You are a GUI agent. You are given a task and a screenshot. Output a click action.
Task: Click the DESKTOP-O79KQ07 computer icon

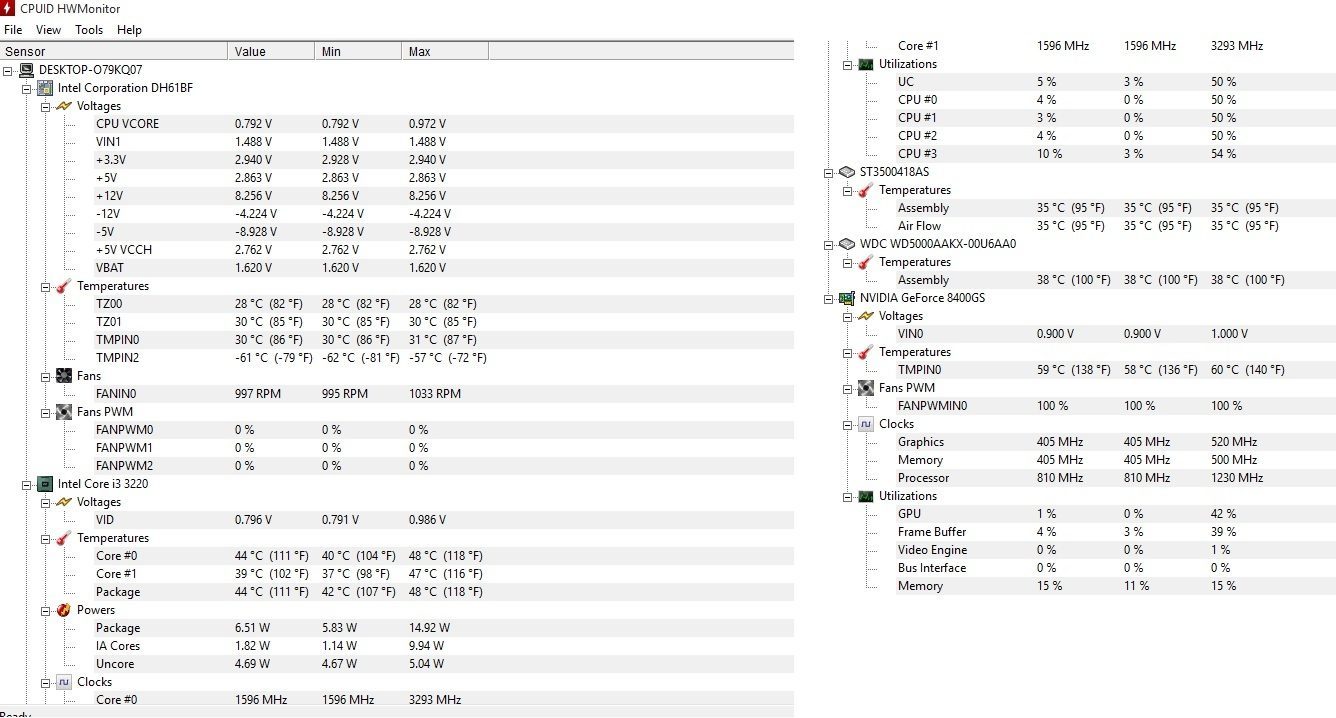(x=26, y=70)
